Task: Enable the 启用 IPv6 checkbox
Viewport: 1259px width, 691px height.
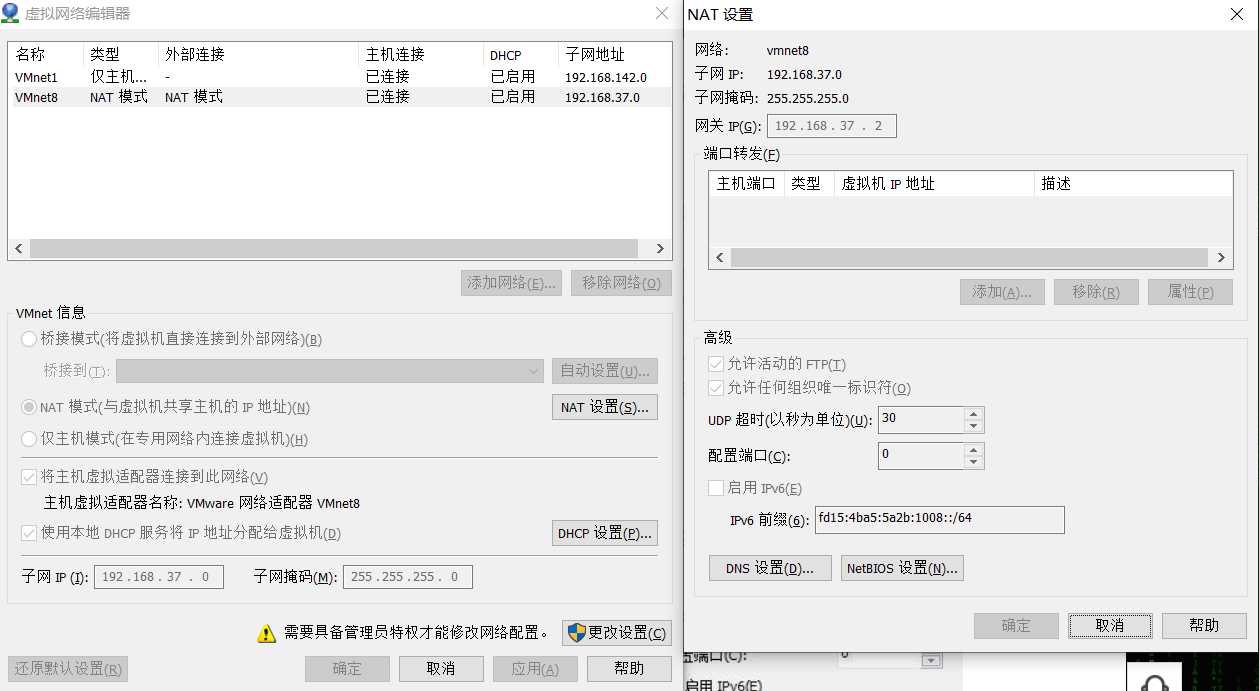Action: coord(715,487)
